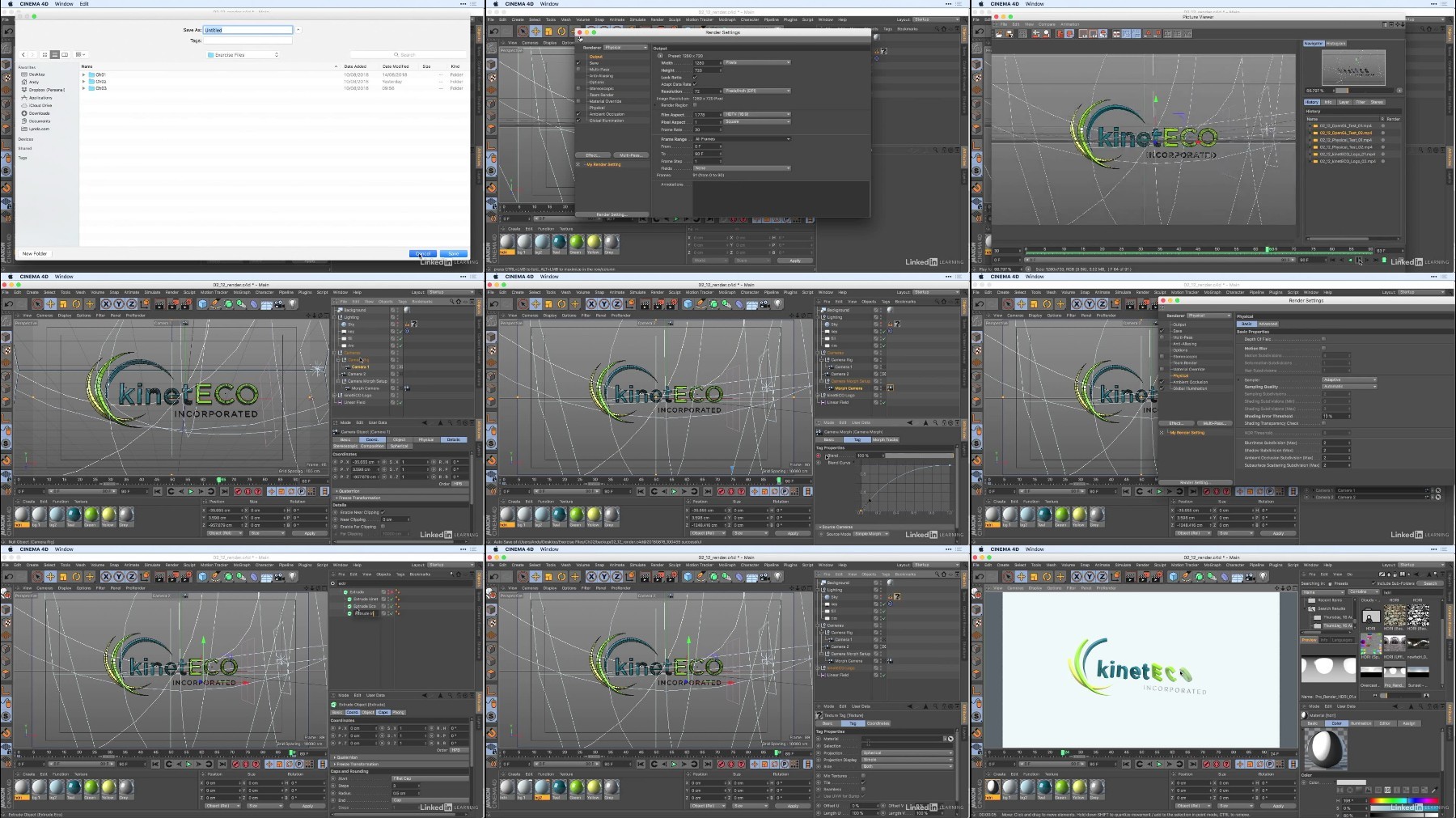Open the Fields None dropdown
The height and width of the screenshot is (818, 1456).
tap(742, 168)
